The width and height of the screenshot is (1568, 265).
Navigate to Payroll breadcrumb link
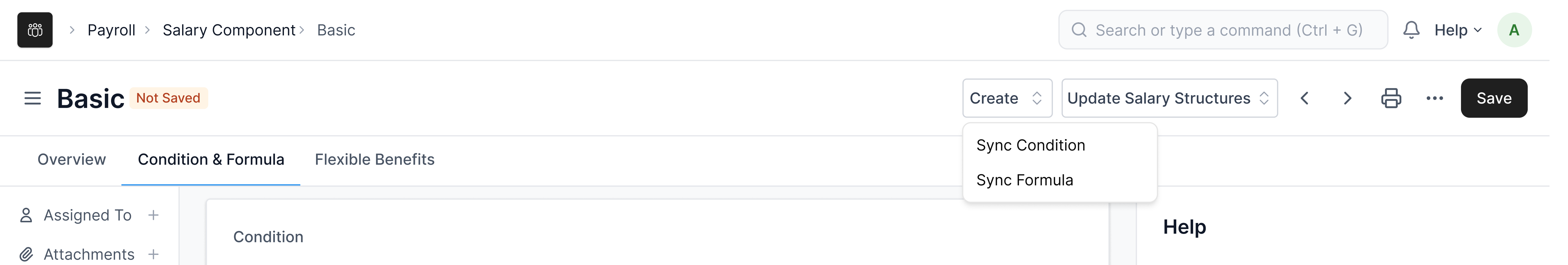click(x=111, y=30)
